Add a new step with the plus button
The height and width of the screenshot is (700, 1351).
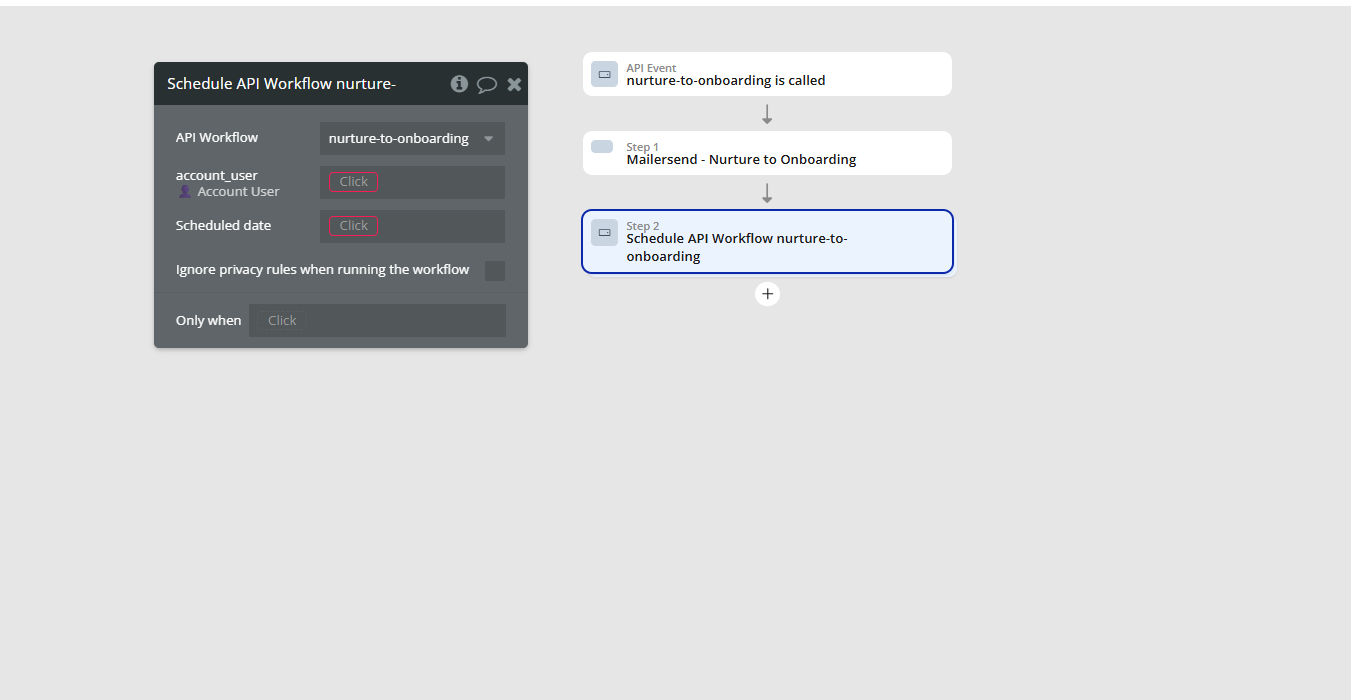[767, 294]
